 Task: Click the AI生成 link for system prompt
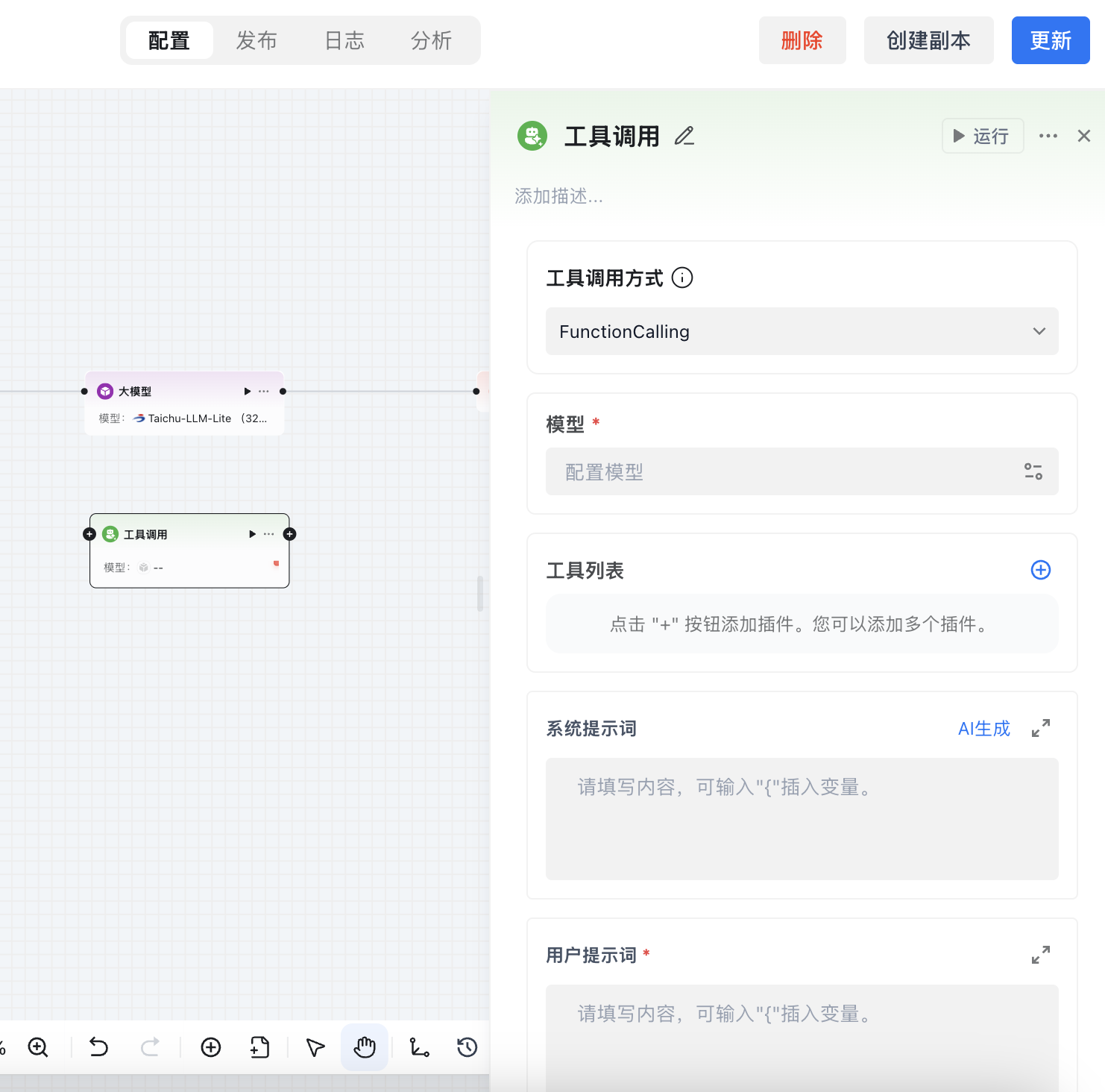pos(983,728)
